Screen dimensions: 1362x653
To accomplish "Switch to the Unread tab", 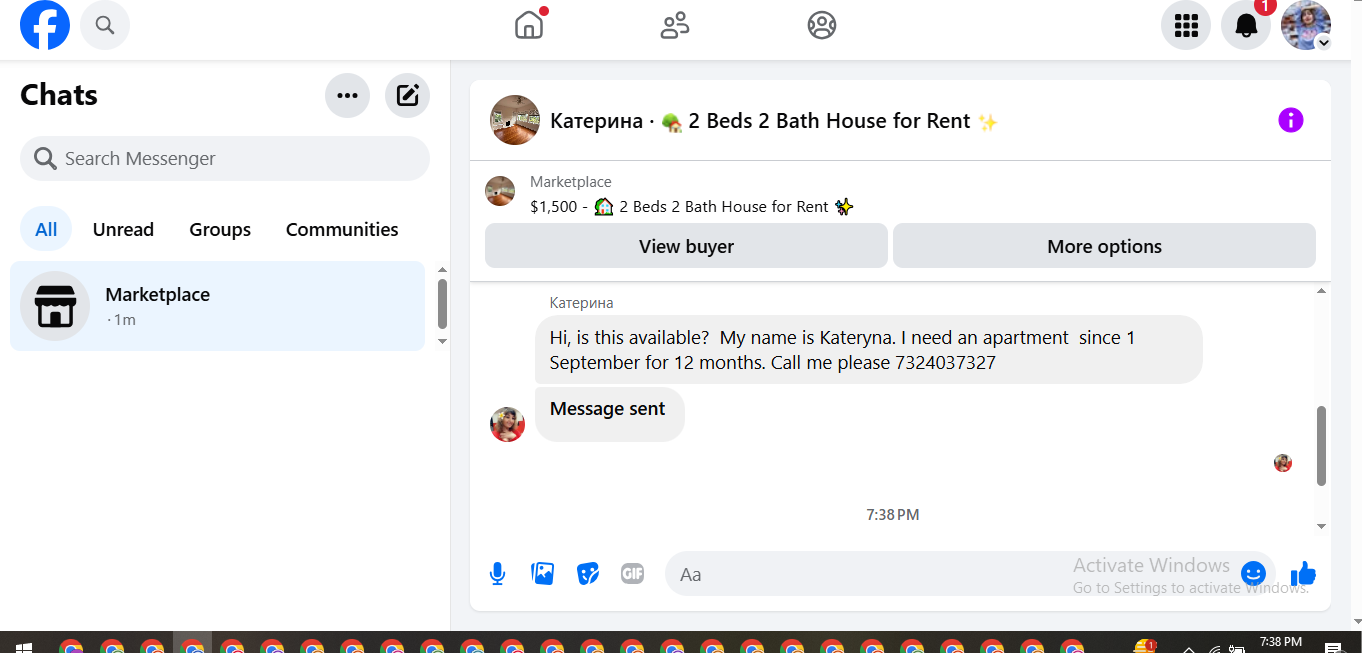I will click(123, 229).
